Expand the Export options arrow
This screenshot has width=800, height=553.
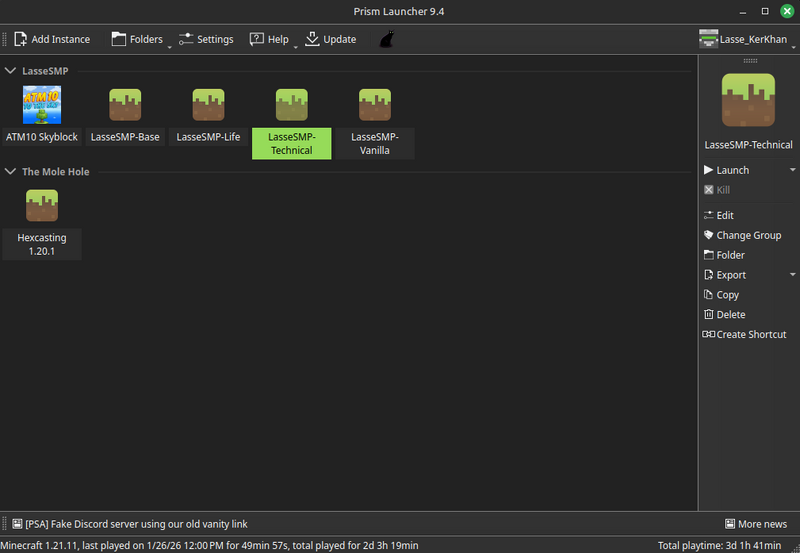pos(793,275)
